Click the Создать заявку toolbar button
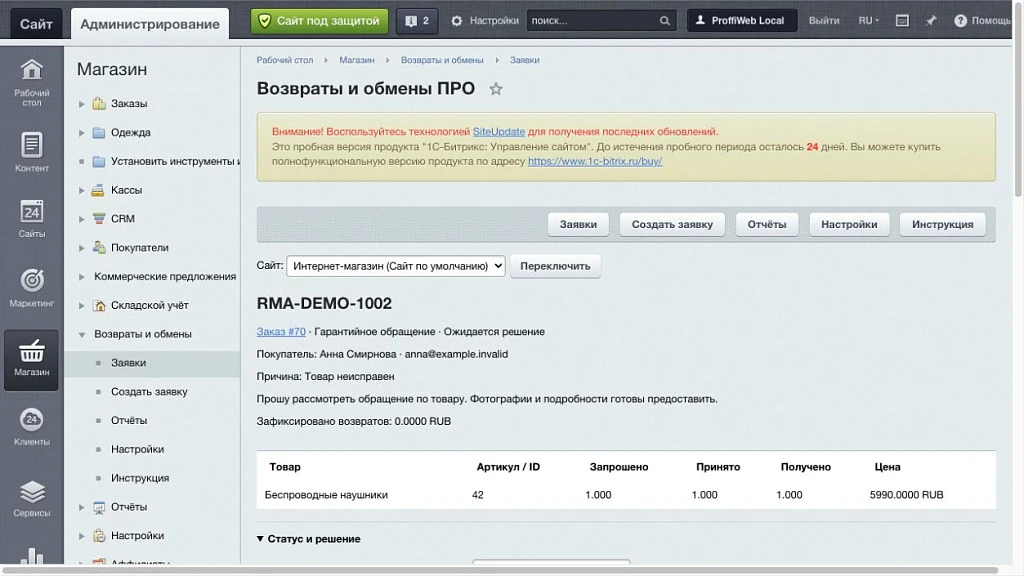The height and width of the screenshot is (576, 1024). 672,224
